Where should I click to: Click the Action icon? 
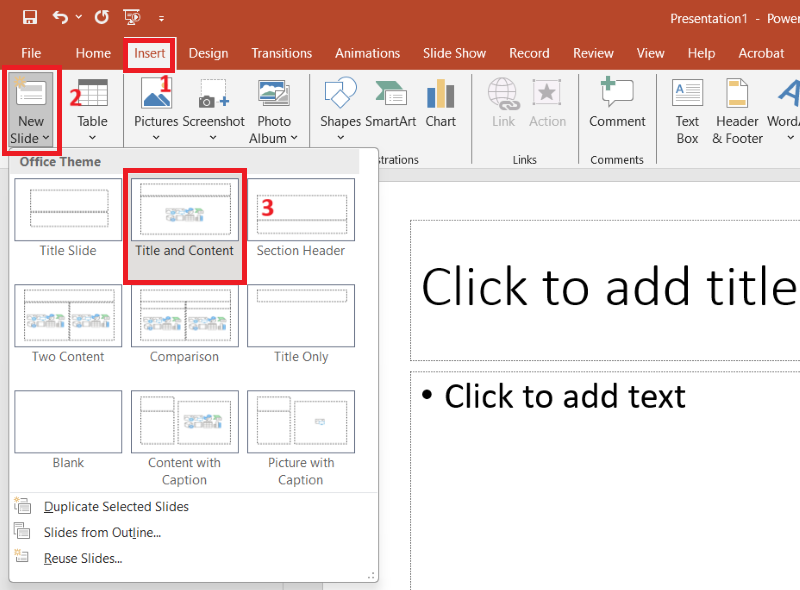(x=547, y=102)
